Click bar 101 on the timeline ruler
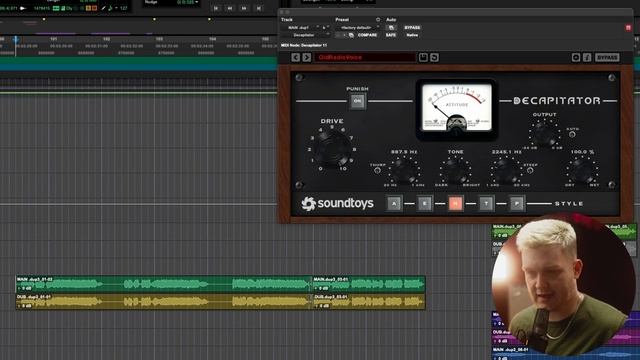The width and height of the screenshot is (640, 360). (53, 39)
